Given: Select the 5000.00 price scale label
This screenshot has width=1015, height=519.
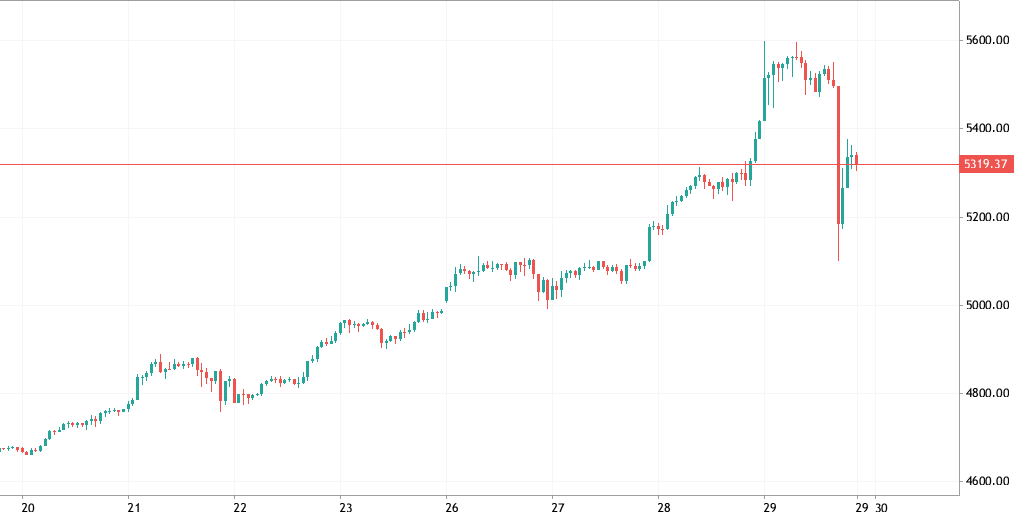Looking at the screenshot, I should click(985, 305).
